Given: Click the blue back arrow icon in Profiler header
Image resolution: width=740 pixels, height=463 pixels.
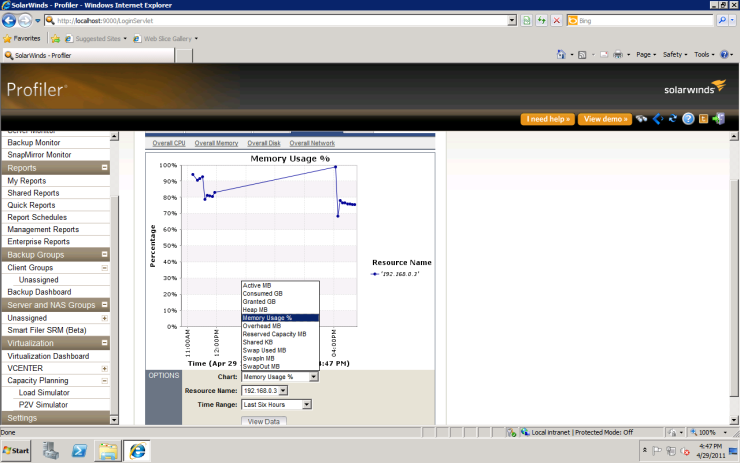Looking at the screenshot, I should tap(658, 119).
